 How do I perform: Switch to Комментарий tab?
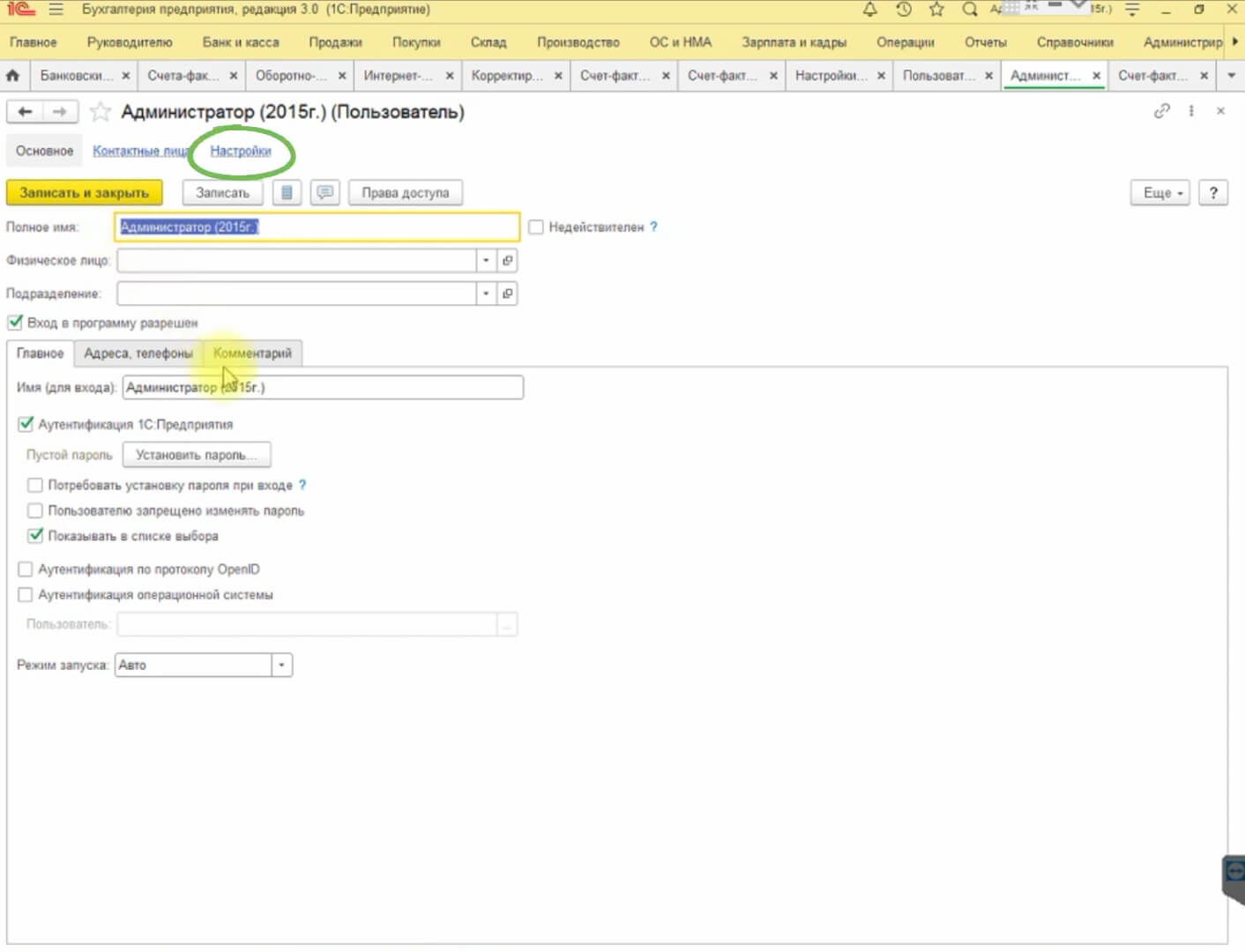pos(252,353)
